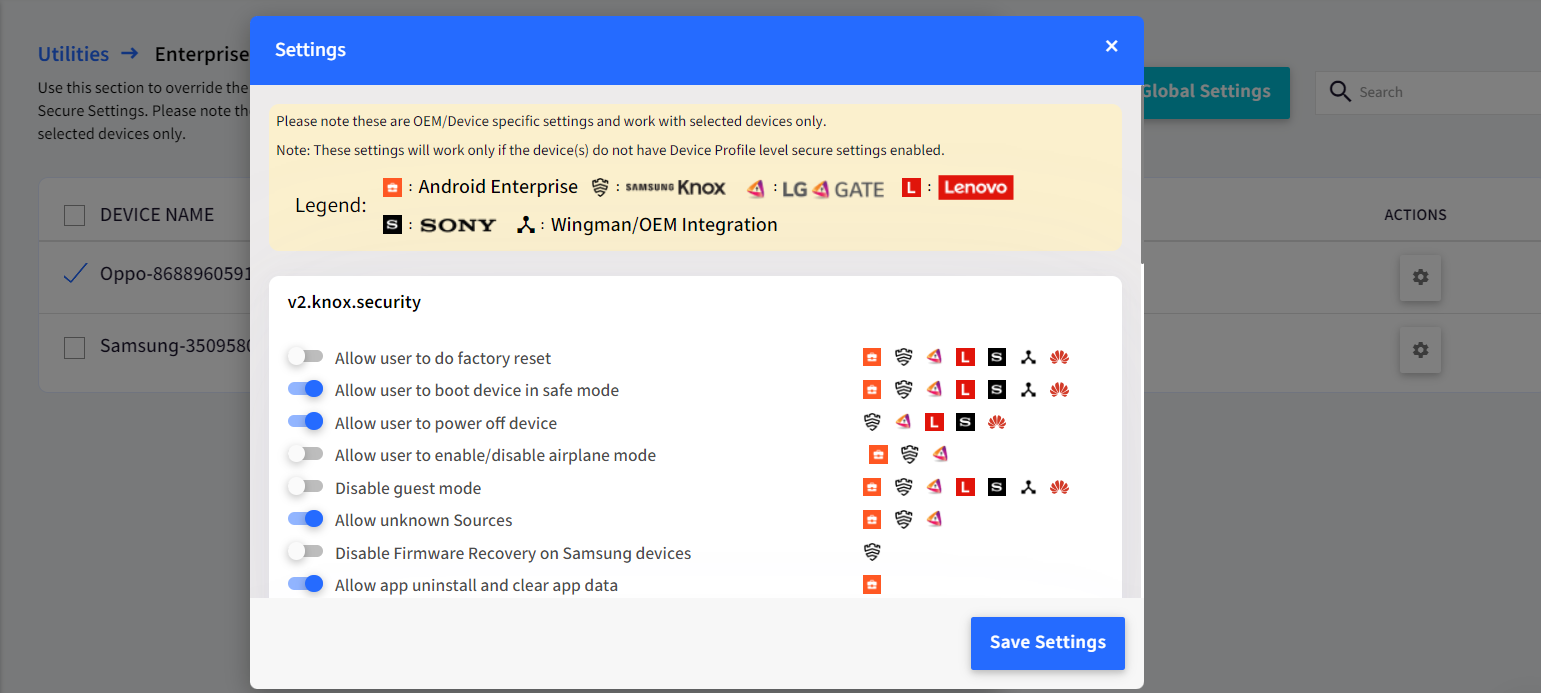Check the DEVICE NAME select-all checkbox
The image size is (1541, 693).
pos(74,215)
